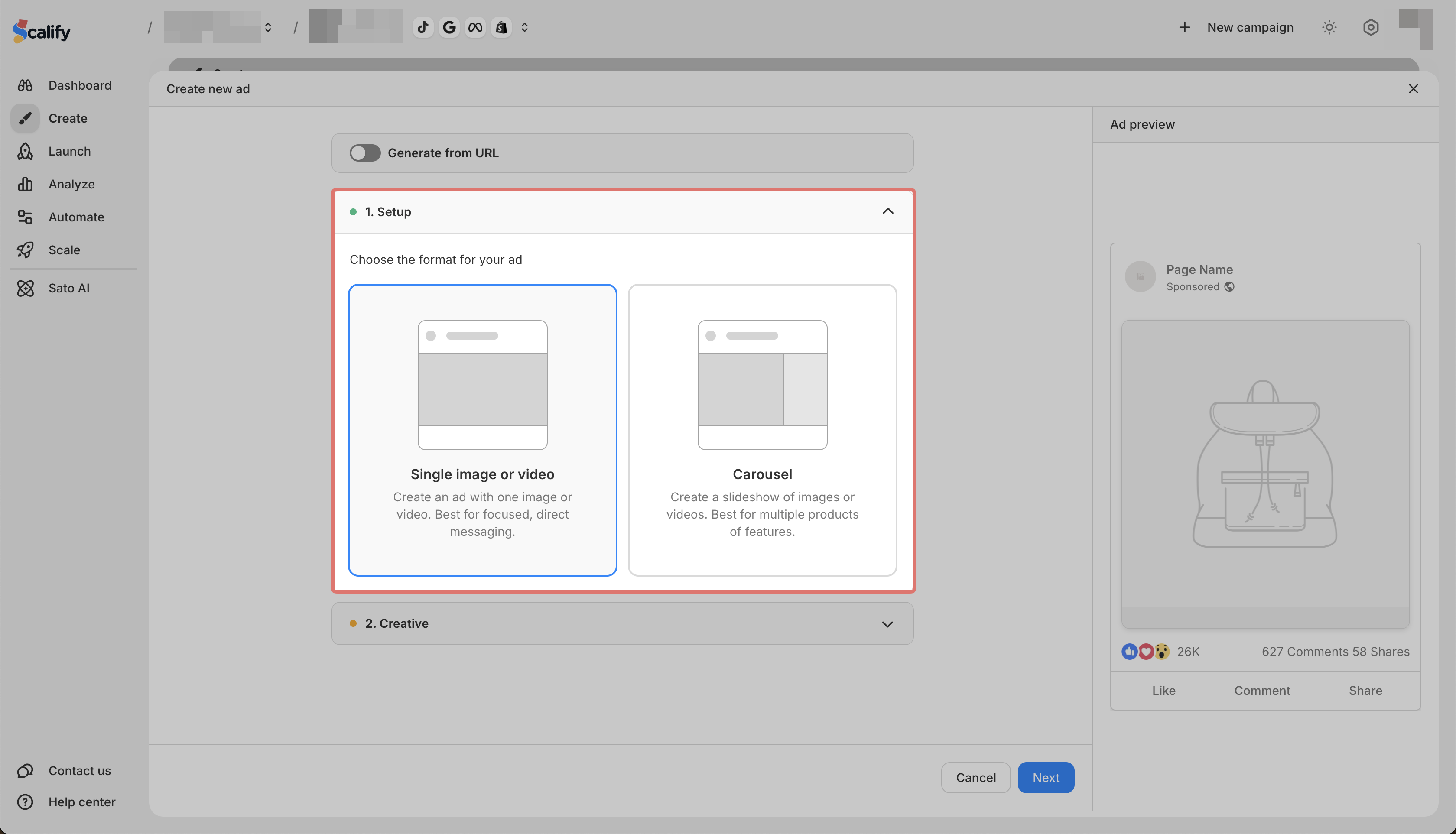Open Analyze in the sidebar
Image resolution: width=1456 pixels, height=834 pixels.
71,185
